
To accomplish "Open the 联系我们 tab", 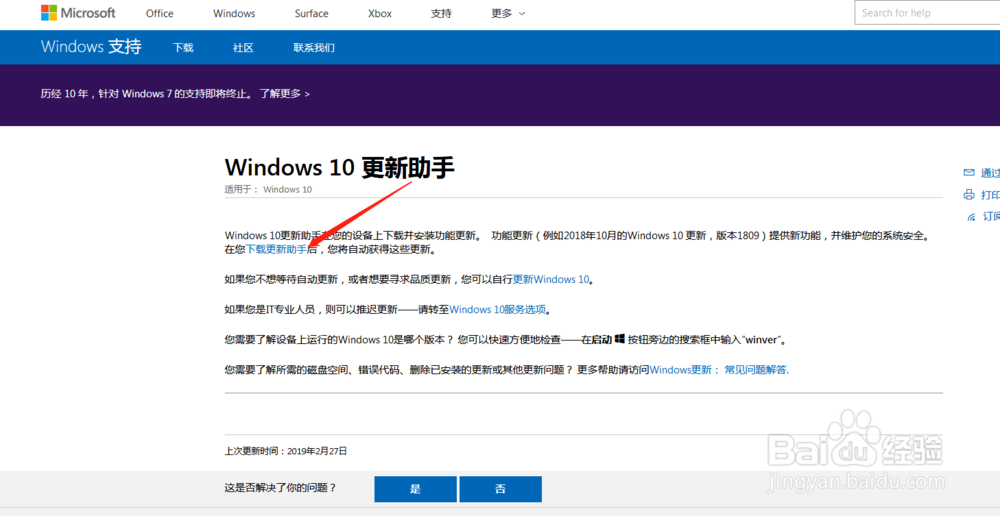I will [x=314, y=48].
